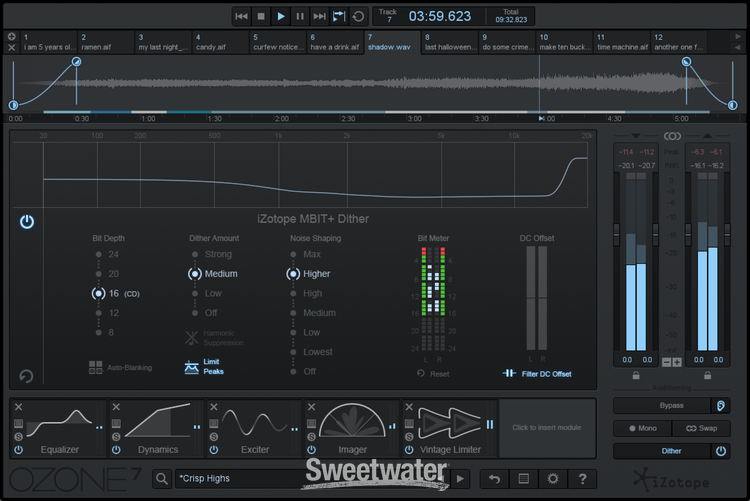
Task: Remove the Dynamics module
Action: tap(116, 407)
